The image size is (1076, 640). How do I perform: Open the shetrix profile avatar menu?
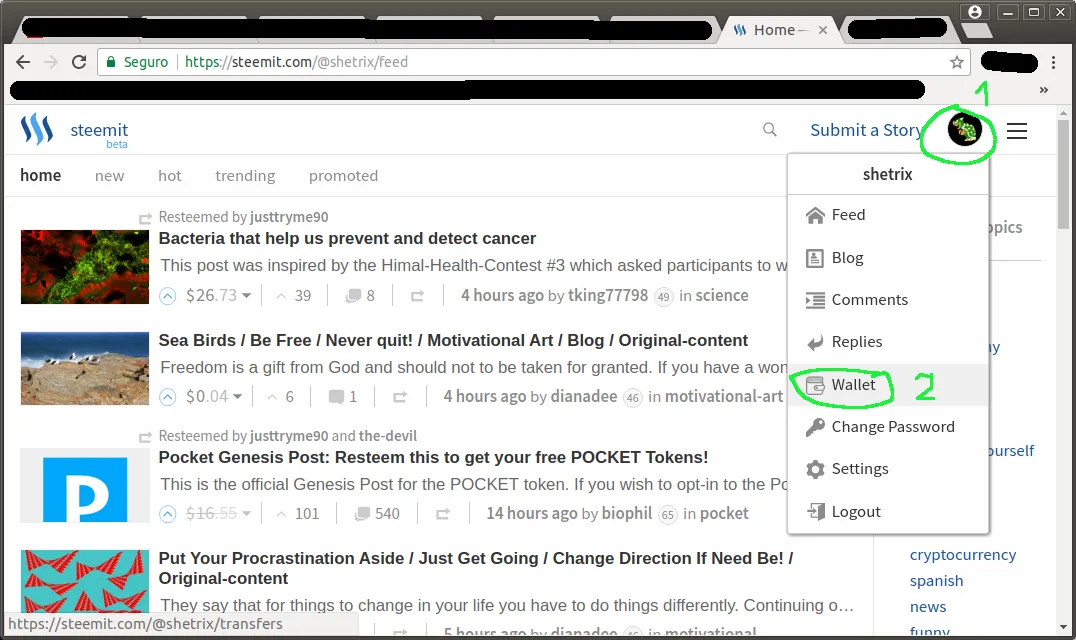(964, 129)
